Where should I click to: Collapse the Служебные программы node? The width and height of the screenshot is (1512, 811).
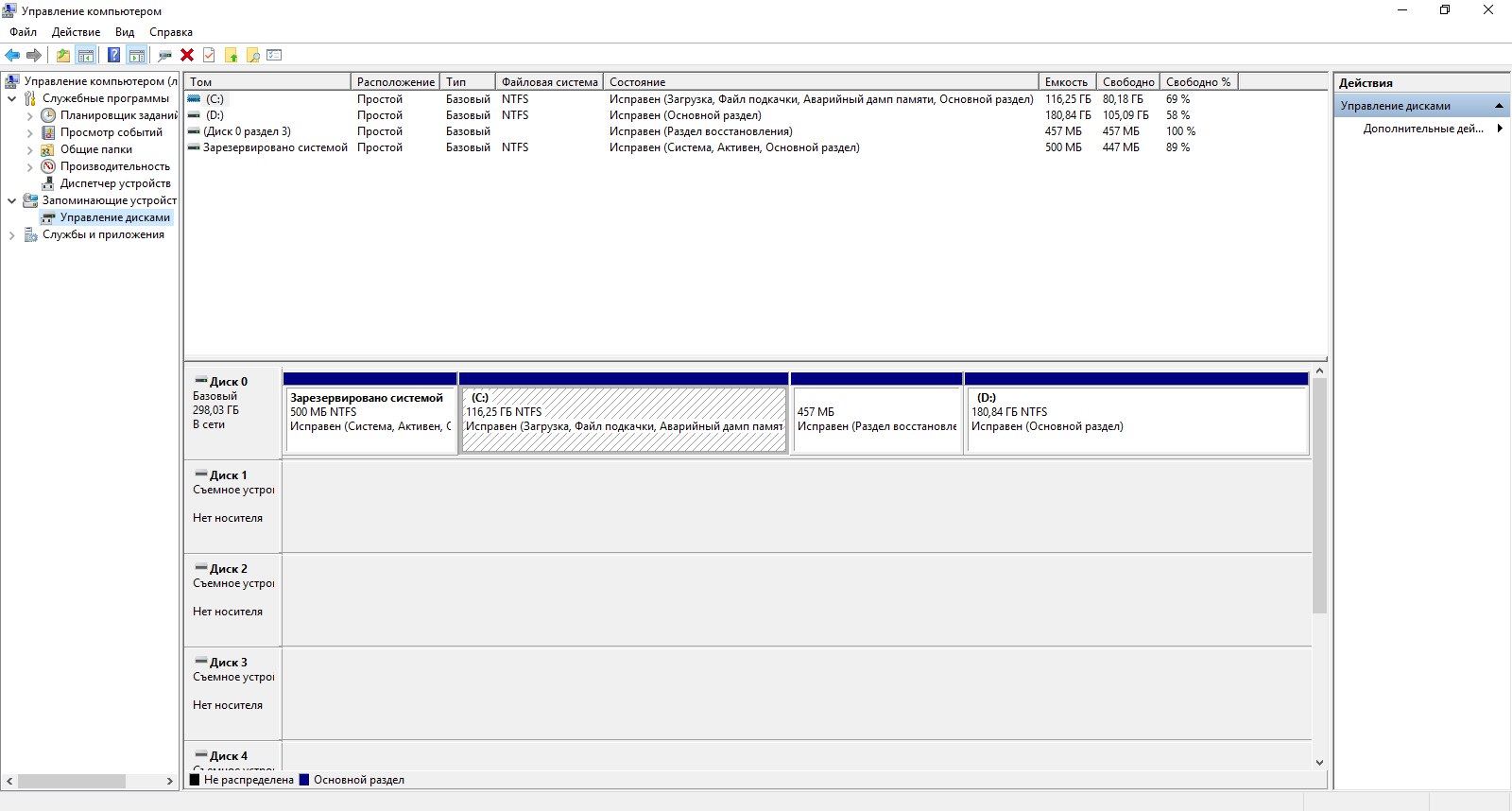point(11,98)
